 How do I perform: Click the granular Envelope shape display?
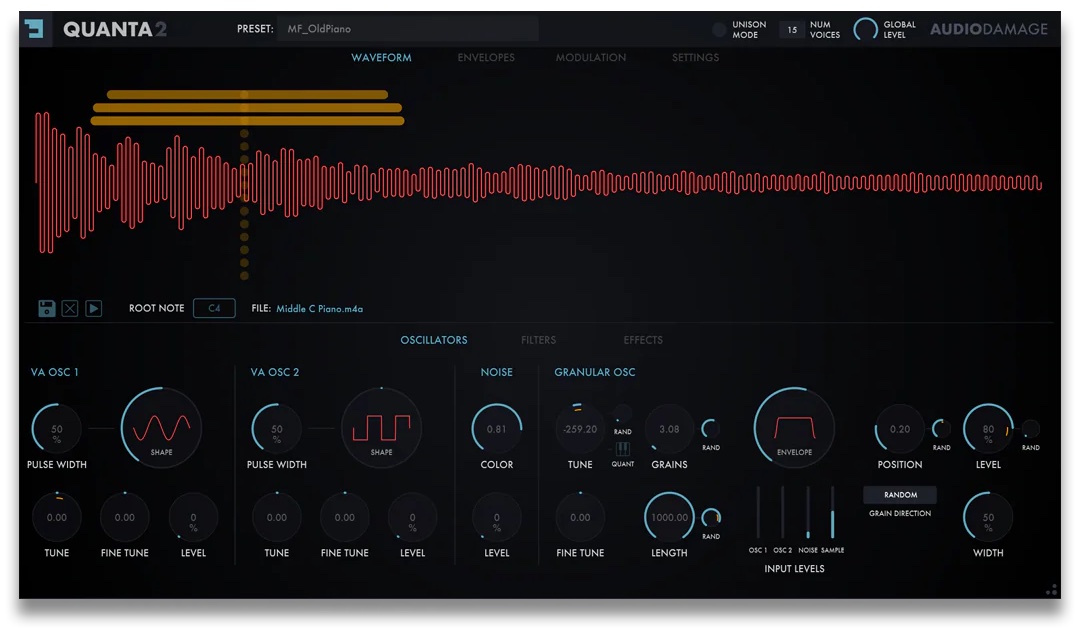coord(794,428)
